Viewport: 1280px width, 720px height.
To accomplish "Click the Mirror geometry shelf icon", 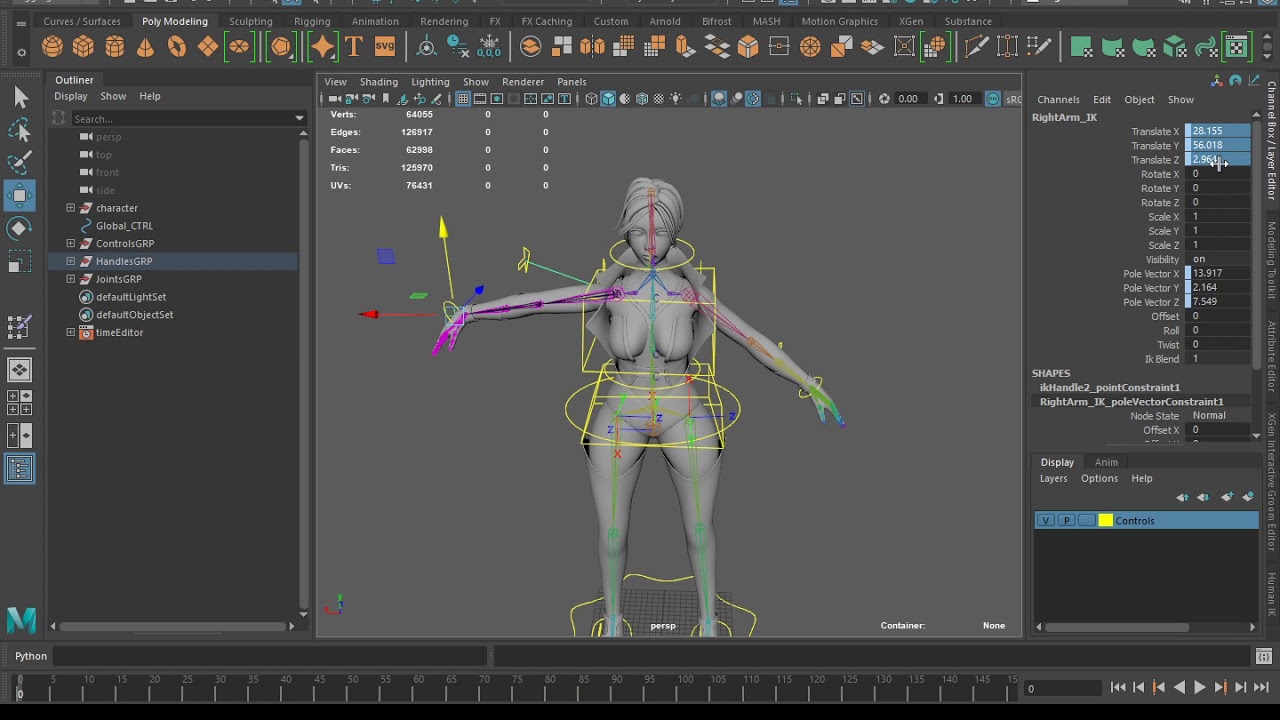I will tap(593, 46).
